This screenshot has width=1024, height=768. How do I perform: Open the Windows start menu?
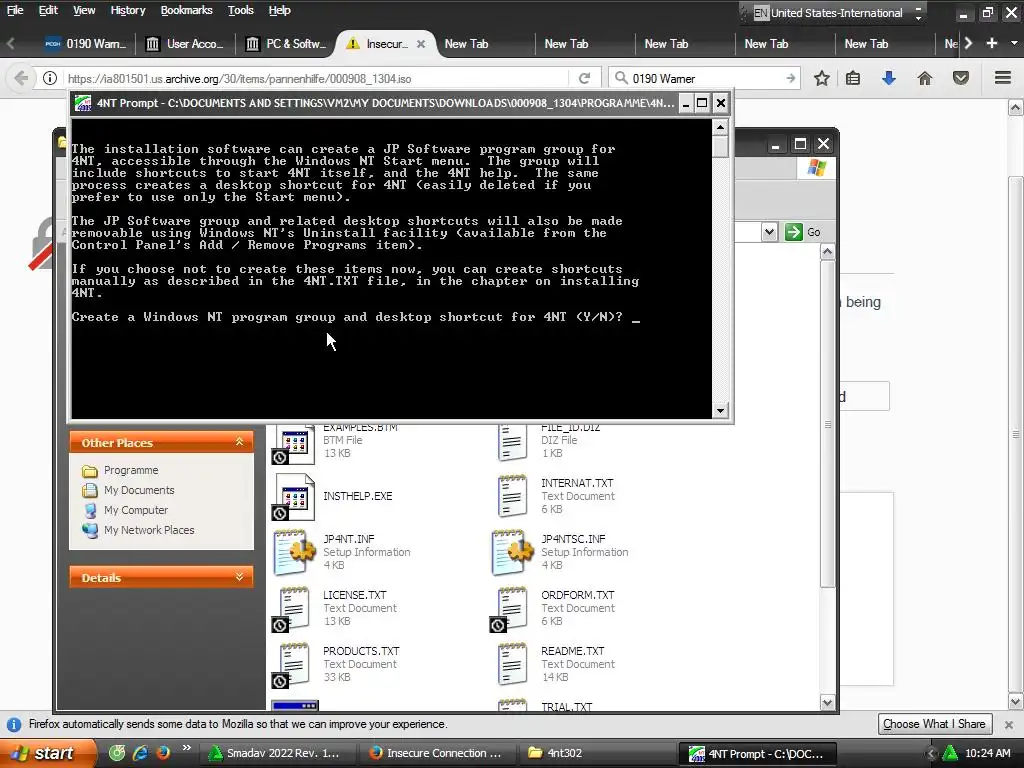pyautogui.click(x=48, y=753)
